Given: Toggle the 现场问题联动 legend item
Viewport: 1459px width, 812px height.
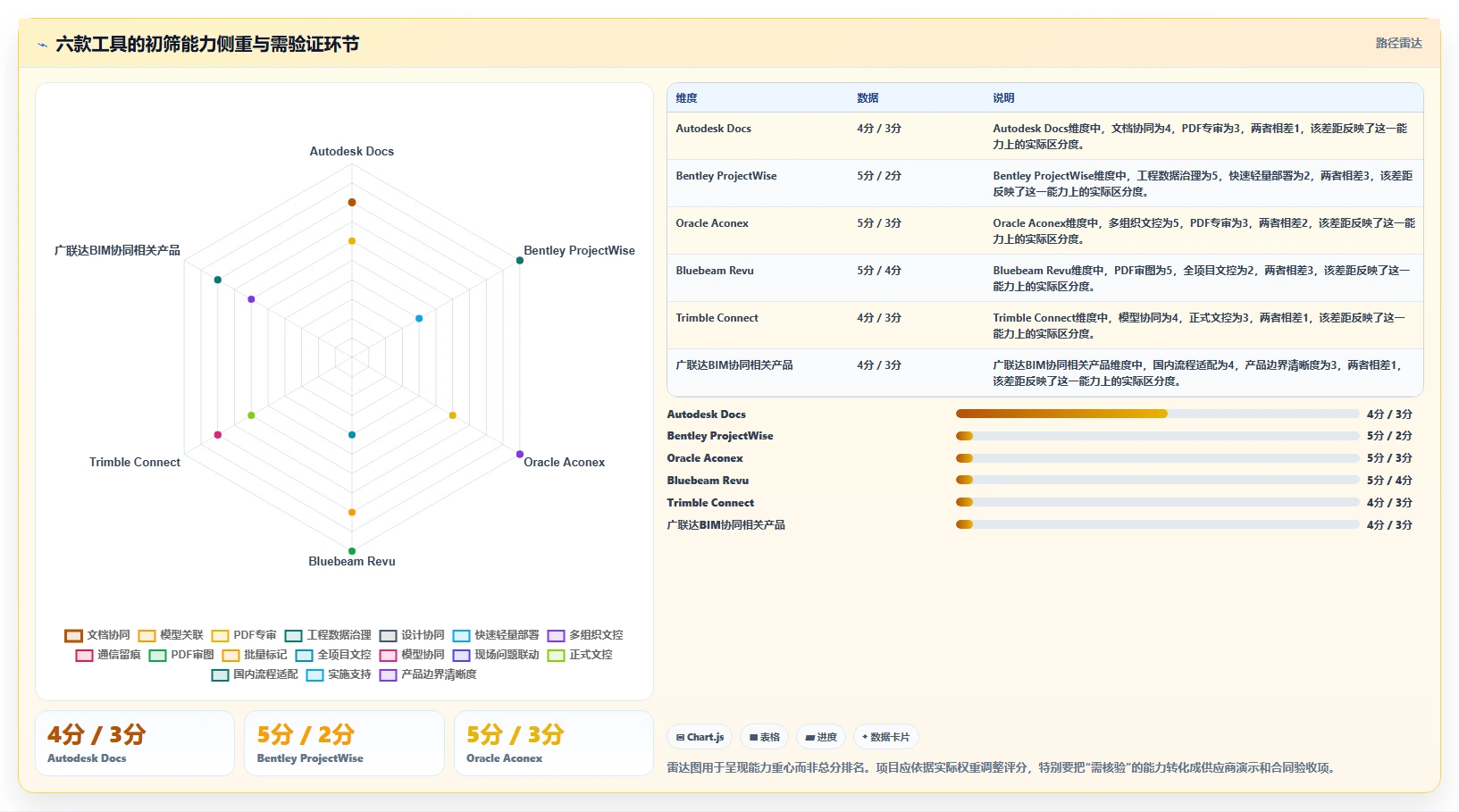Looking at the screenshot, I should click(496, 655).
